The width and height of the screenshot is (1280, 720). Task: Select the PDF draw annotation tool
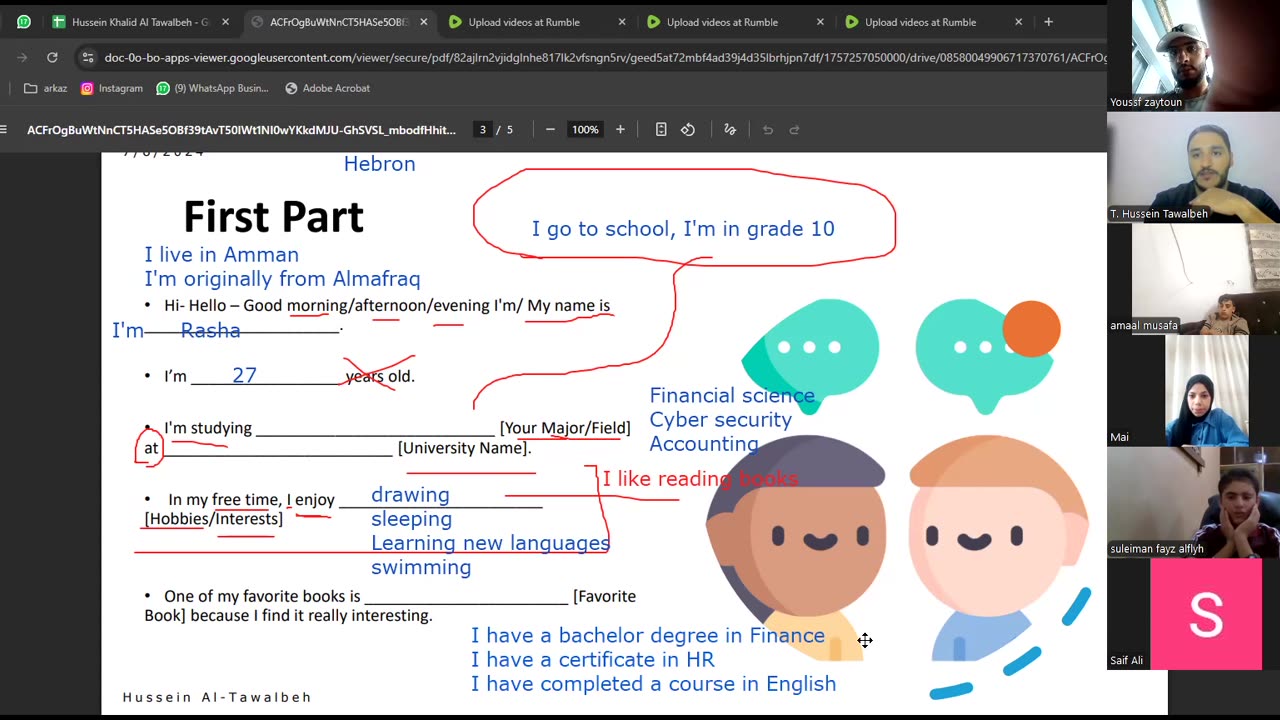point(730,130)
